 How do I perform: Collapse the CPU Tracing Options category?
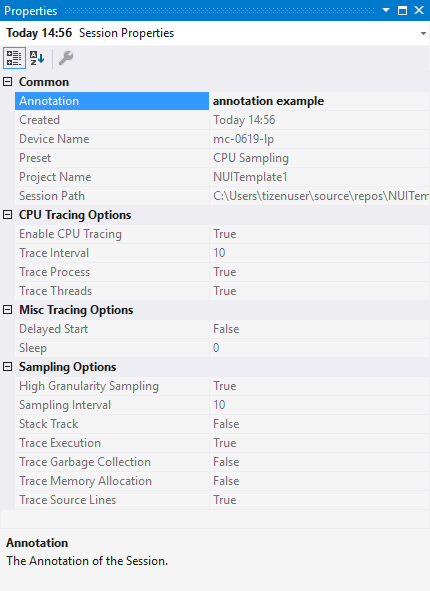tap(8, 215)
